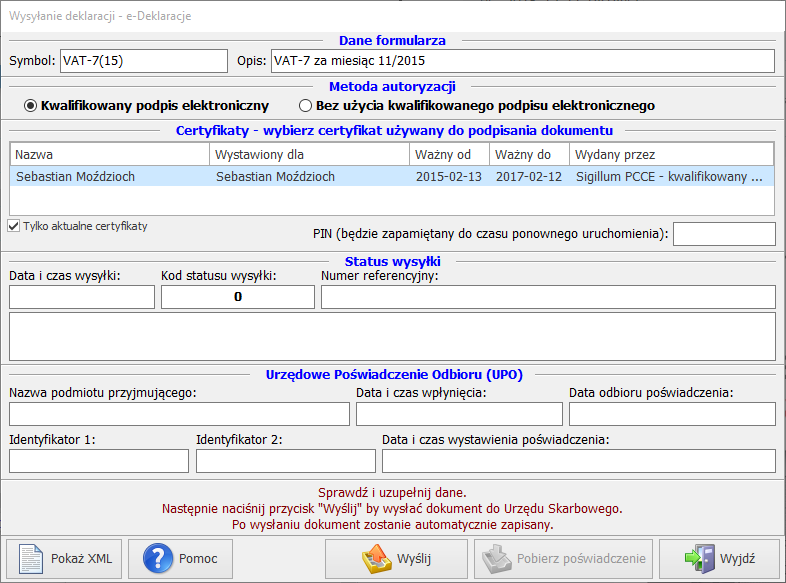Click the Numer referencyjny field
Screen dimensions: 786x583
pyautogui.click(x=548, y=297)
